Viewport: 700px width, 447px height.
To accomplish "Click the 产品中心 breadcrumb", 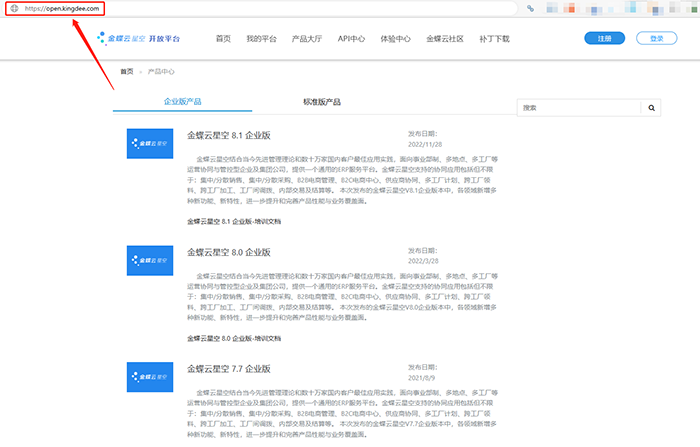I will (x=161, y=71).
